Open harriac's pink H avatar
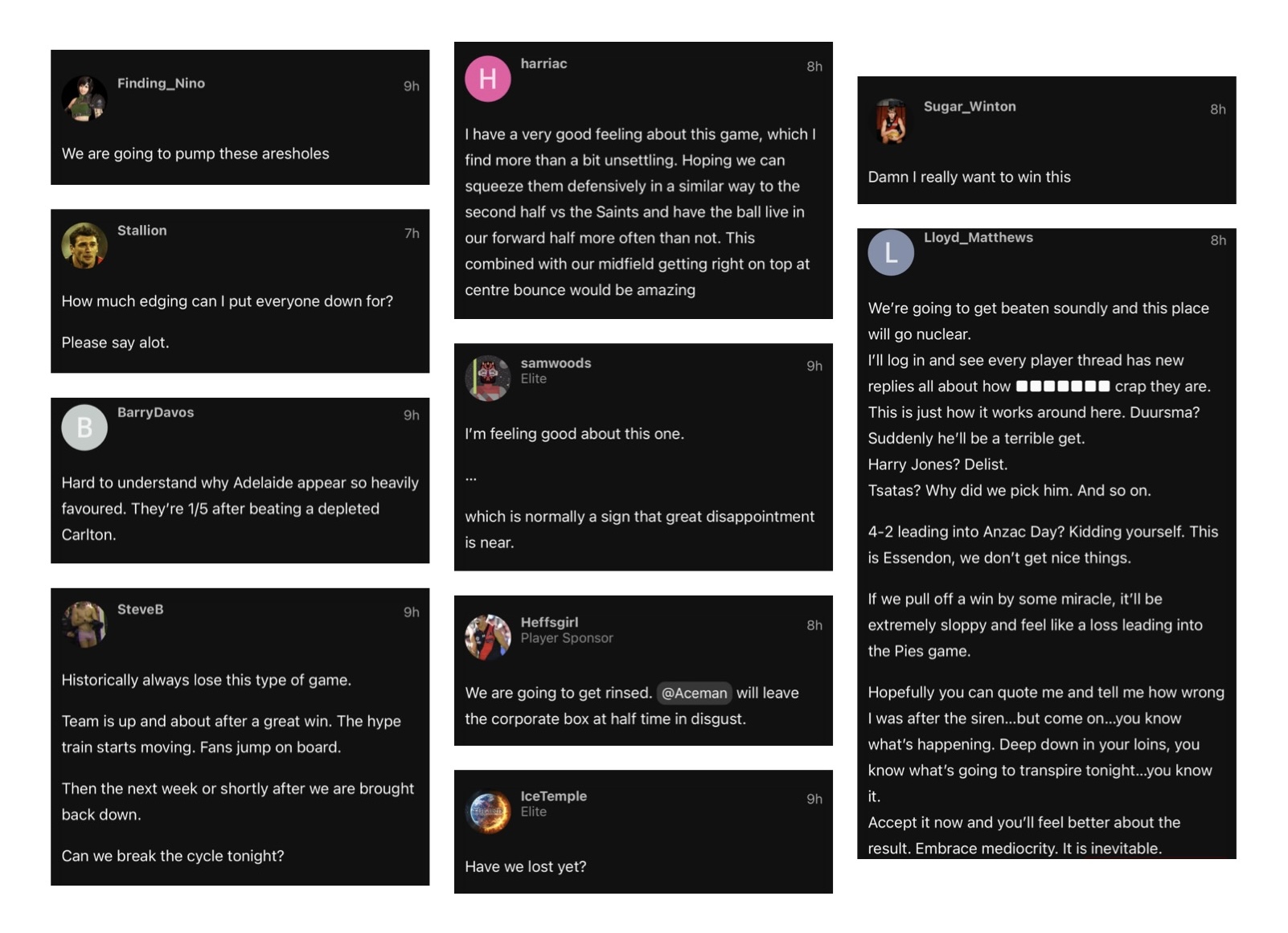1288x933 pixels. [x=488, y=79]
